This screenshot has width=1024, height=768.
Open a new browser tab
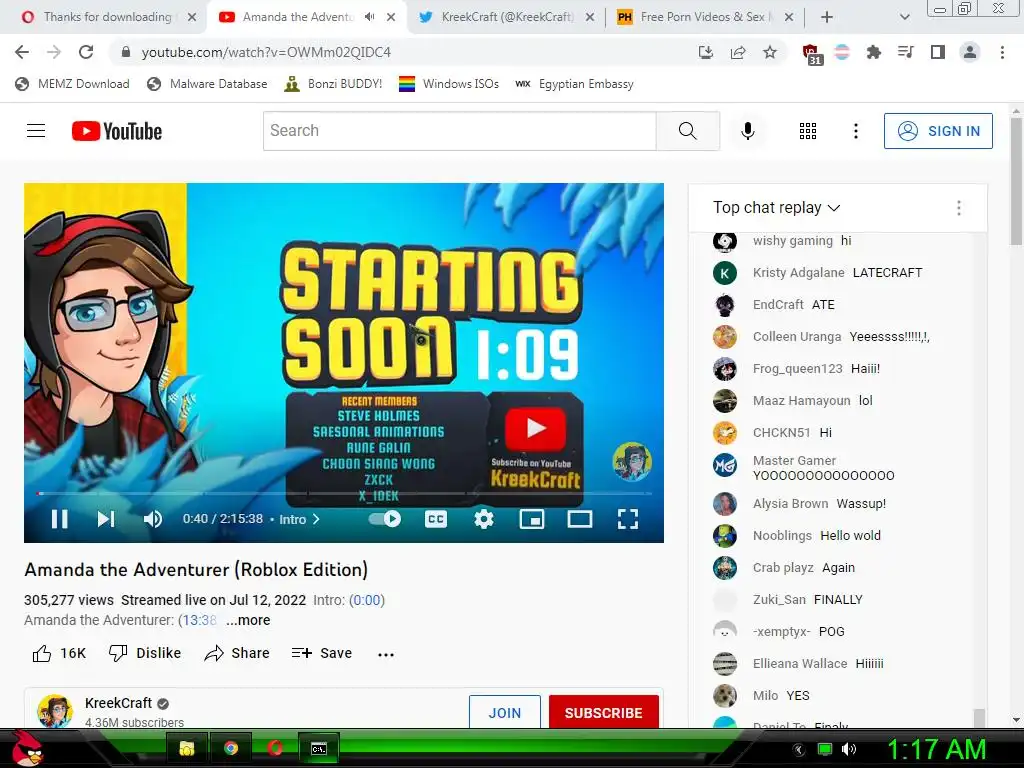[827, 17]
